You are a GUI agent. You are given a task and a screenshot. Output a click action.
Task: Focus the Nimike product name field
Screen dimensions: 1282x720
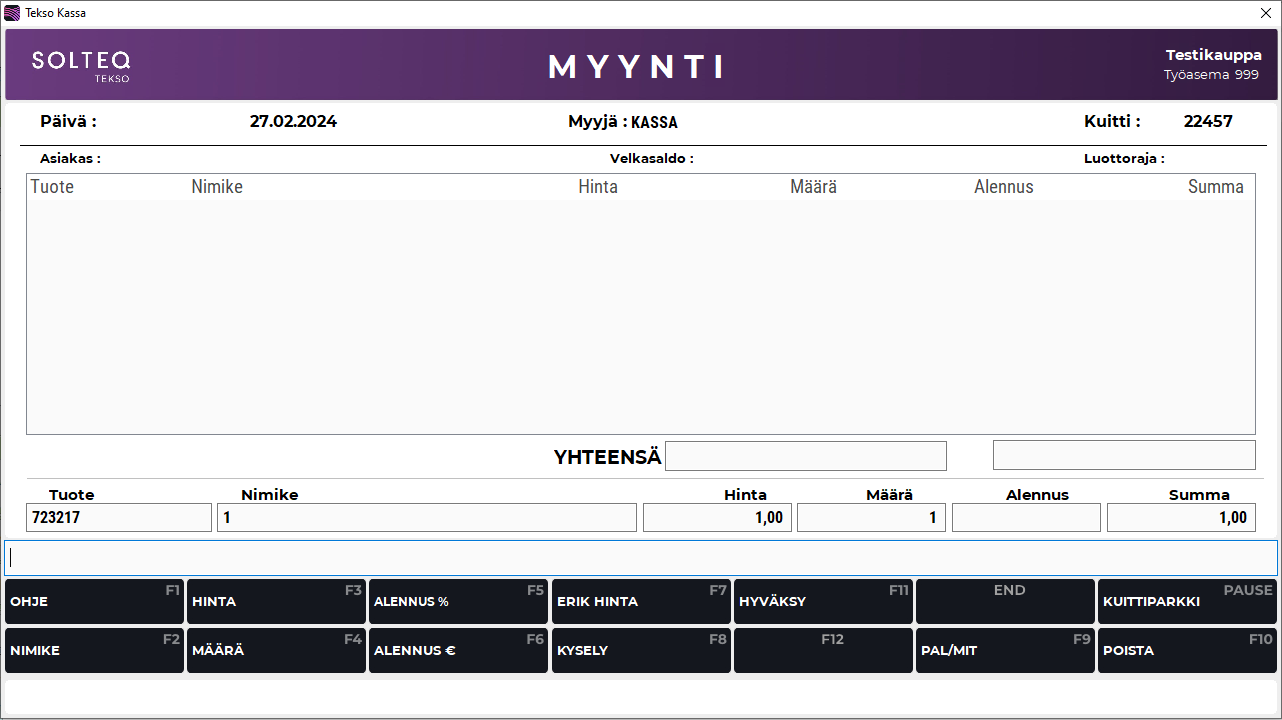(426, 517)
